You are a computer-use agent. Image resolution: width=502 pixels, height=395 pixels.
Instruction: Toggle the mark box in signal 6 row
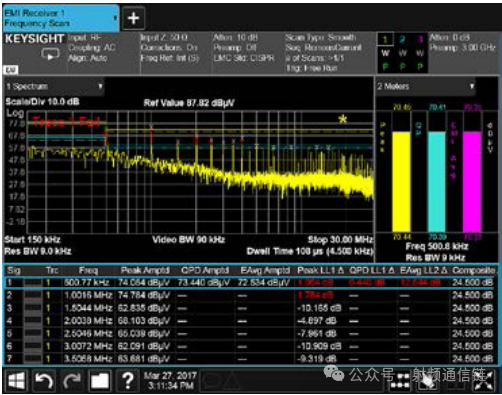(33, 346)
